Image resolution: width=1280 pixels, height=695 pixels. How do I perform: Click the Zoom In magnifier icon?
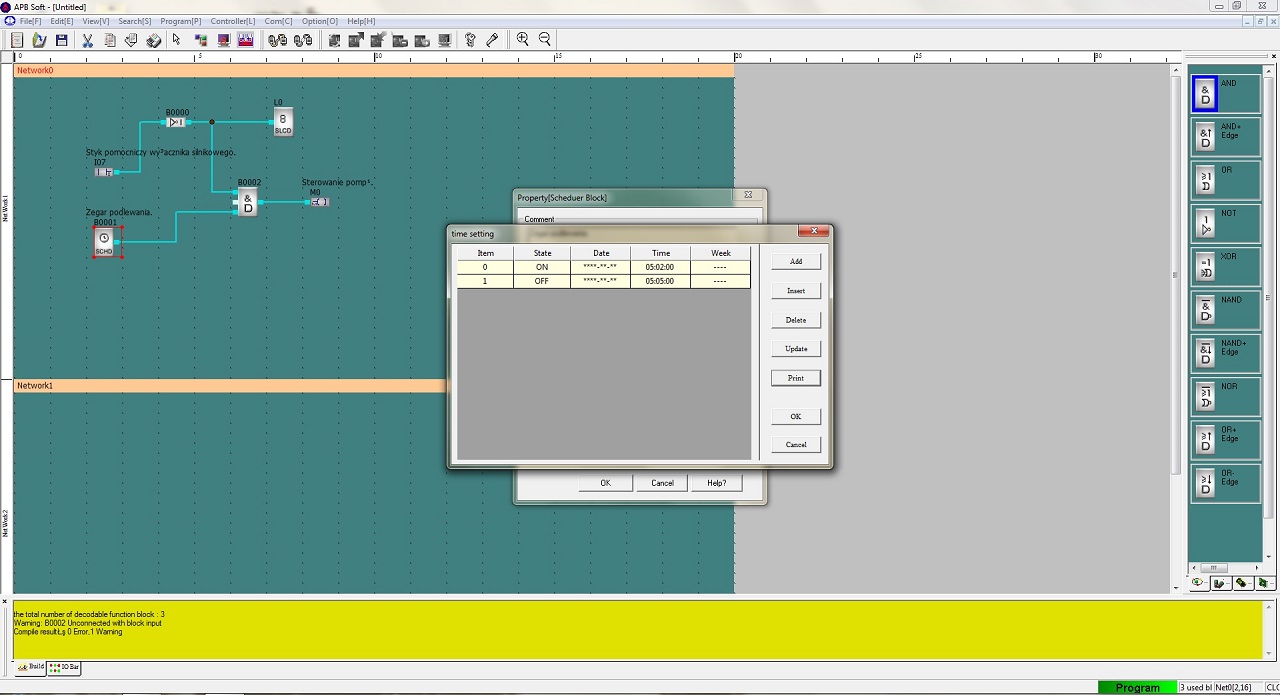coord(522,40)
